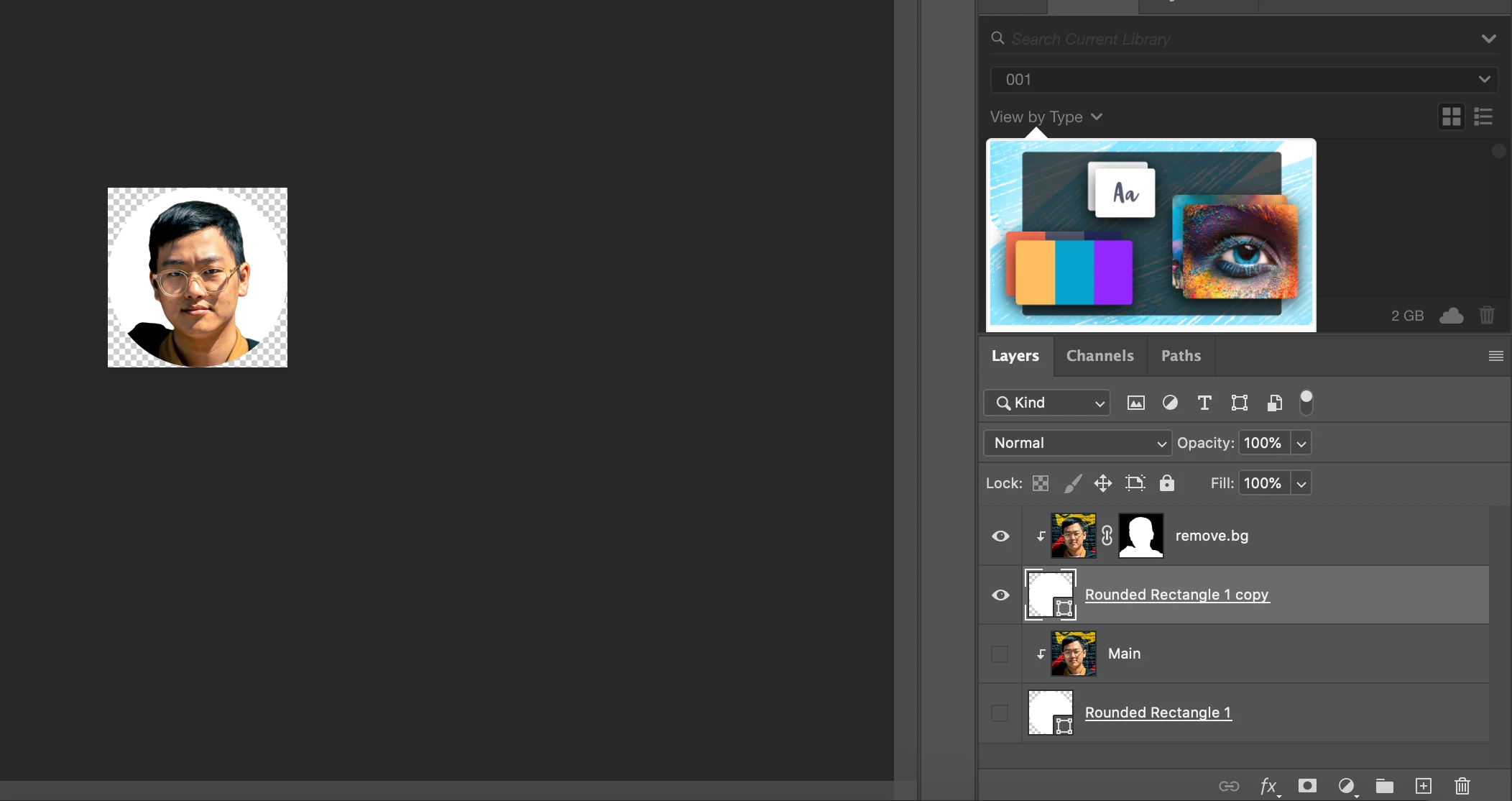Create a new group folder icon
The width and height of the screenshot is (1512, 801).
pyautogui.click(x=1384, y=786)
